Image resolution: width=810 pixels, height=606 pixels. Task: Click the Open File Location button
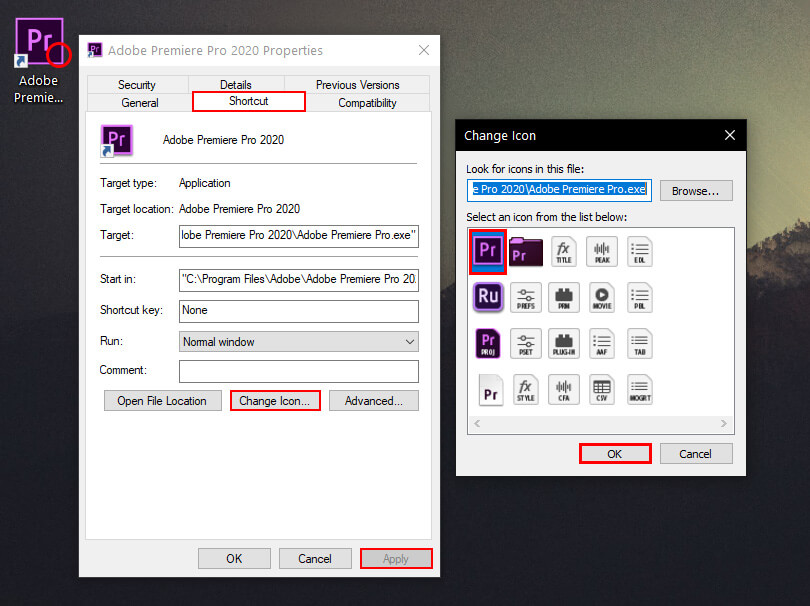pos(162,401)
